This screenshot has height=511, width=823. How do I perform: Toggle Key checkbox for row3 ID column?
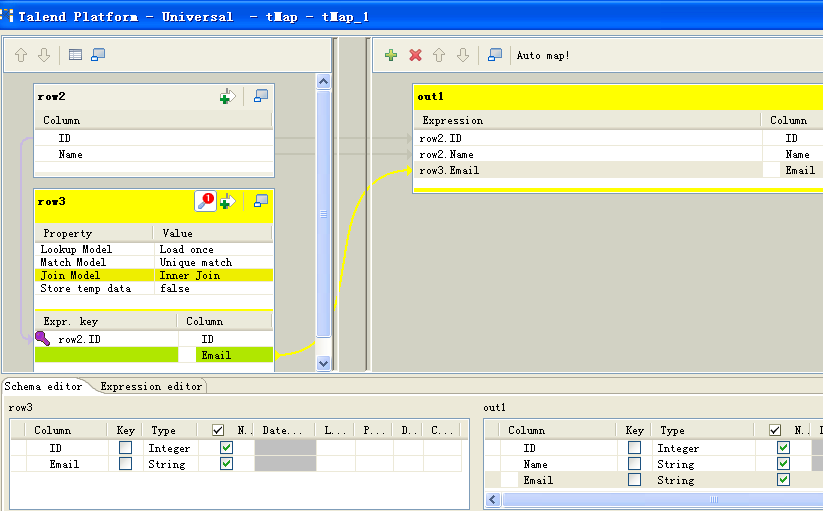click(125, 448)
